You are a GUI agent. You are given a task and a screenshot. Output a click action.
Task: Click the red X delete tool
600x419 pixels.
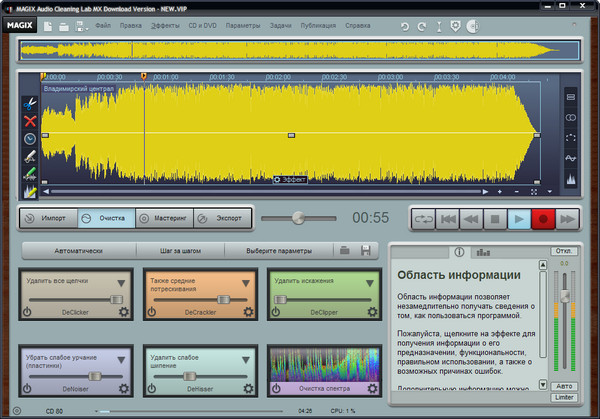[30, 121]
